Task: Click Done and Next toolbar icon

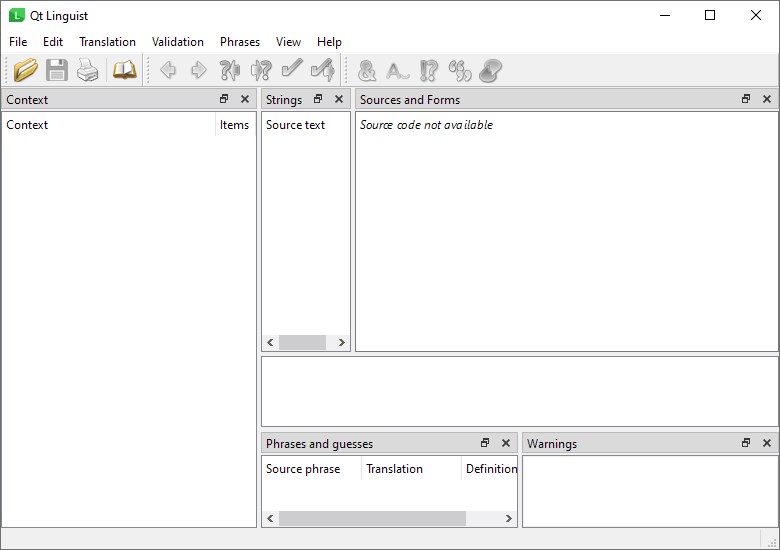Action: [323, 70]
